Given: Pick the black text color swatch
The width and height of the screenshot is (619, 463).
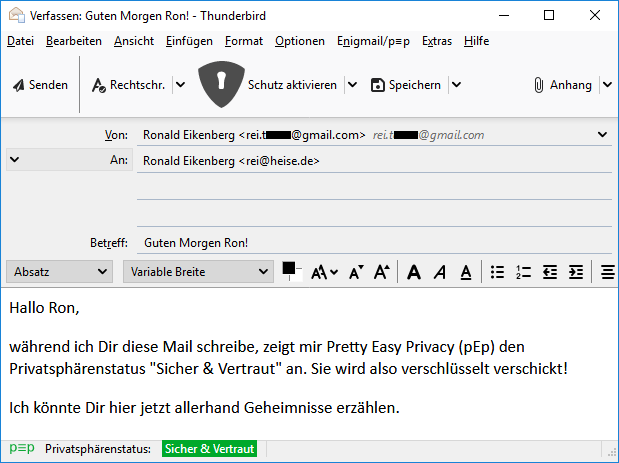Looking at the screenshot, I should (x=289, y=268).
